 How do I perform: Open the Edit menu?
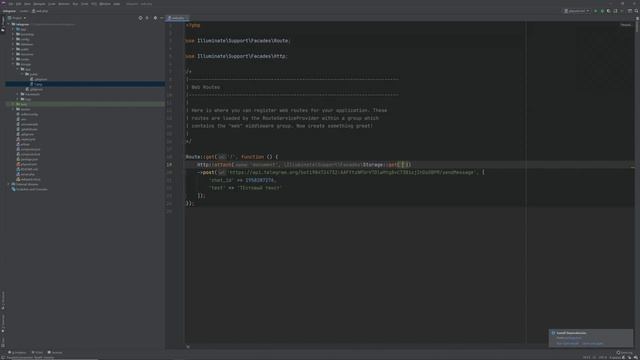pos(18,4)
